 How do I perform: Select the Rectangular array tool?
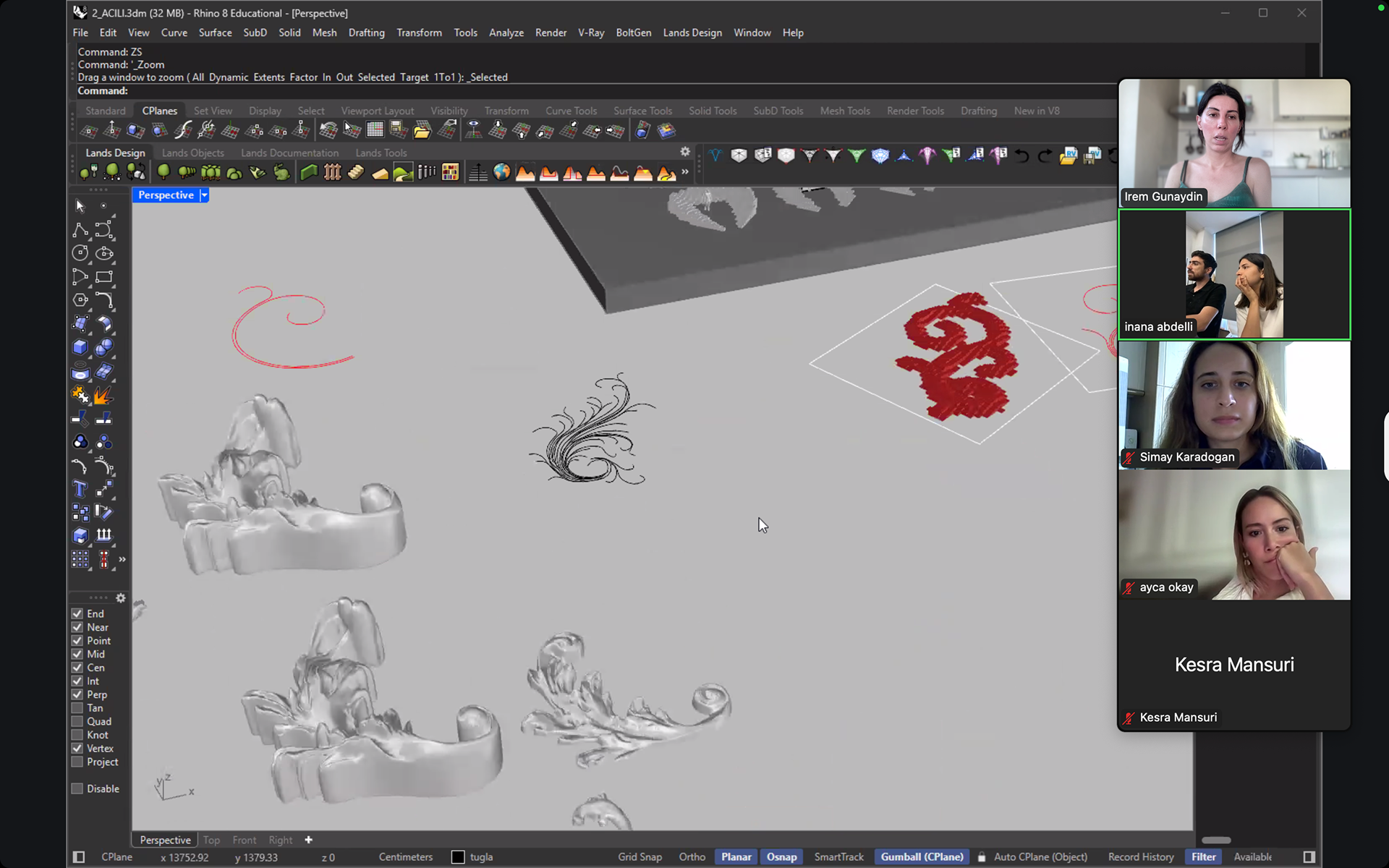tap(80, 559)
